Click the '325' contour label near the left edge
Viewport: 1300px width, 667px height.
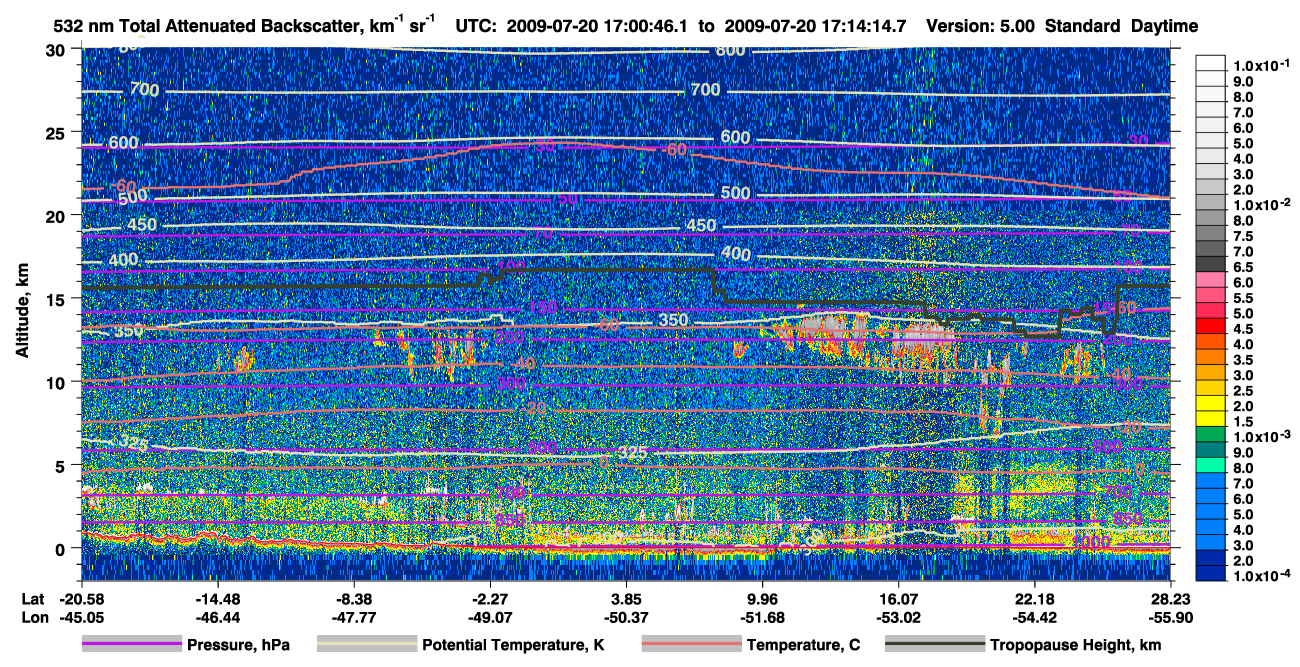pyautogui.click(x=133, y=442)
